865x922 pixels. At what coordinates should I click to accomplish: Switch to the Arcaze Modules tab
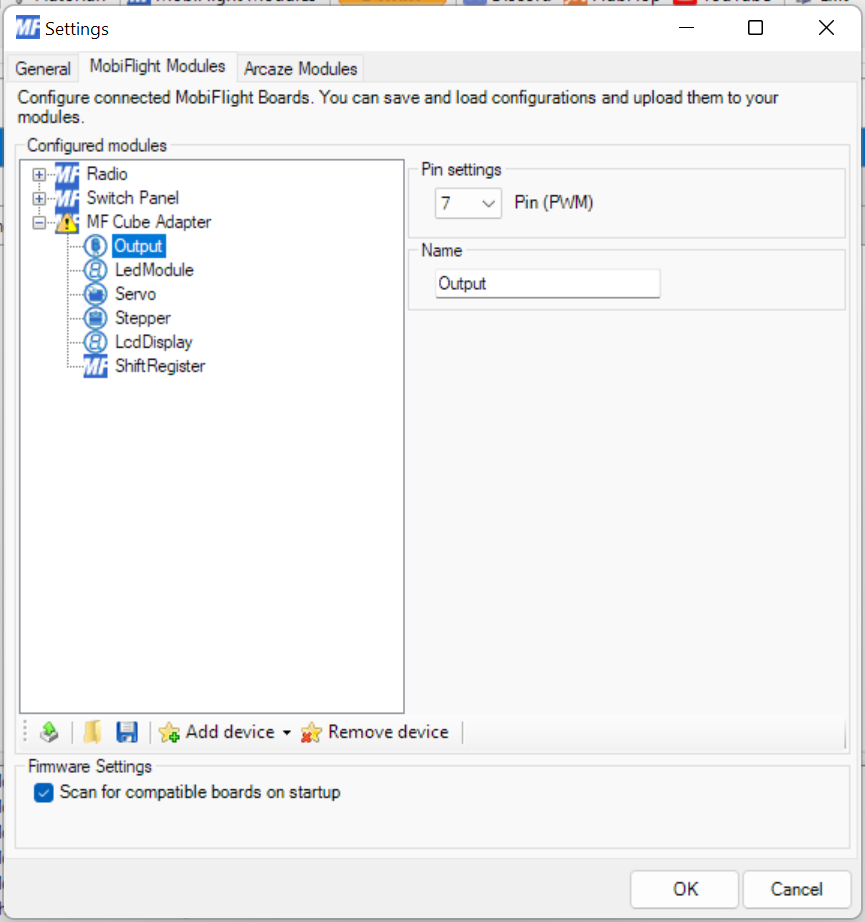point(300,69)
